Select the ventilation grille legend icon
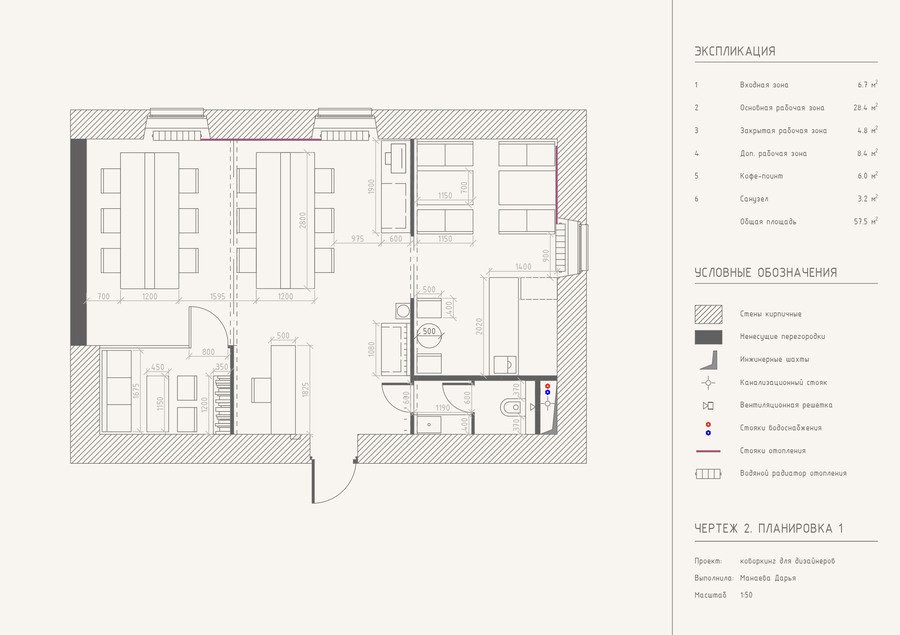 708,405
